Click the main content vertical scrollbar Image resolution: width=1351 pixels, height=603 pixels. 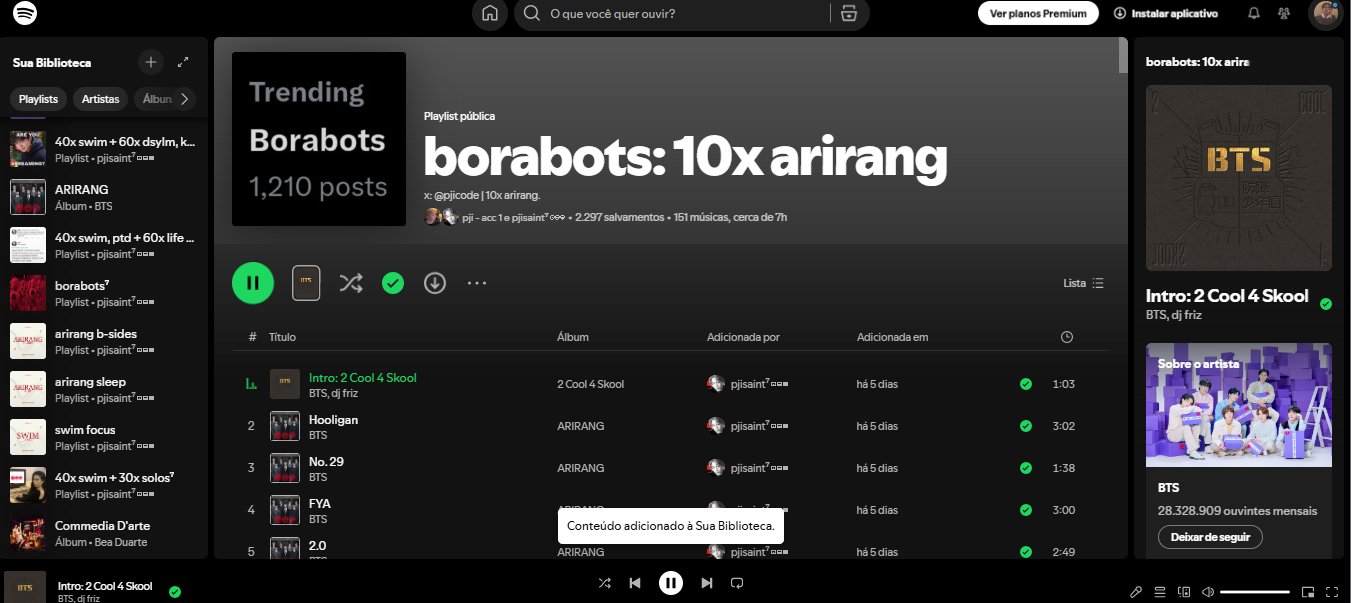(1123, 56)
